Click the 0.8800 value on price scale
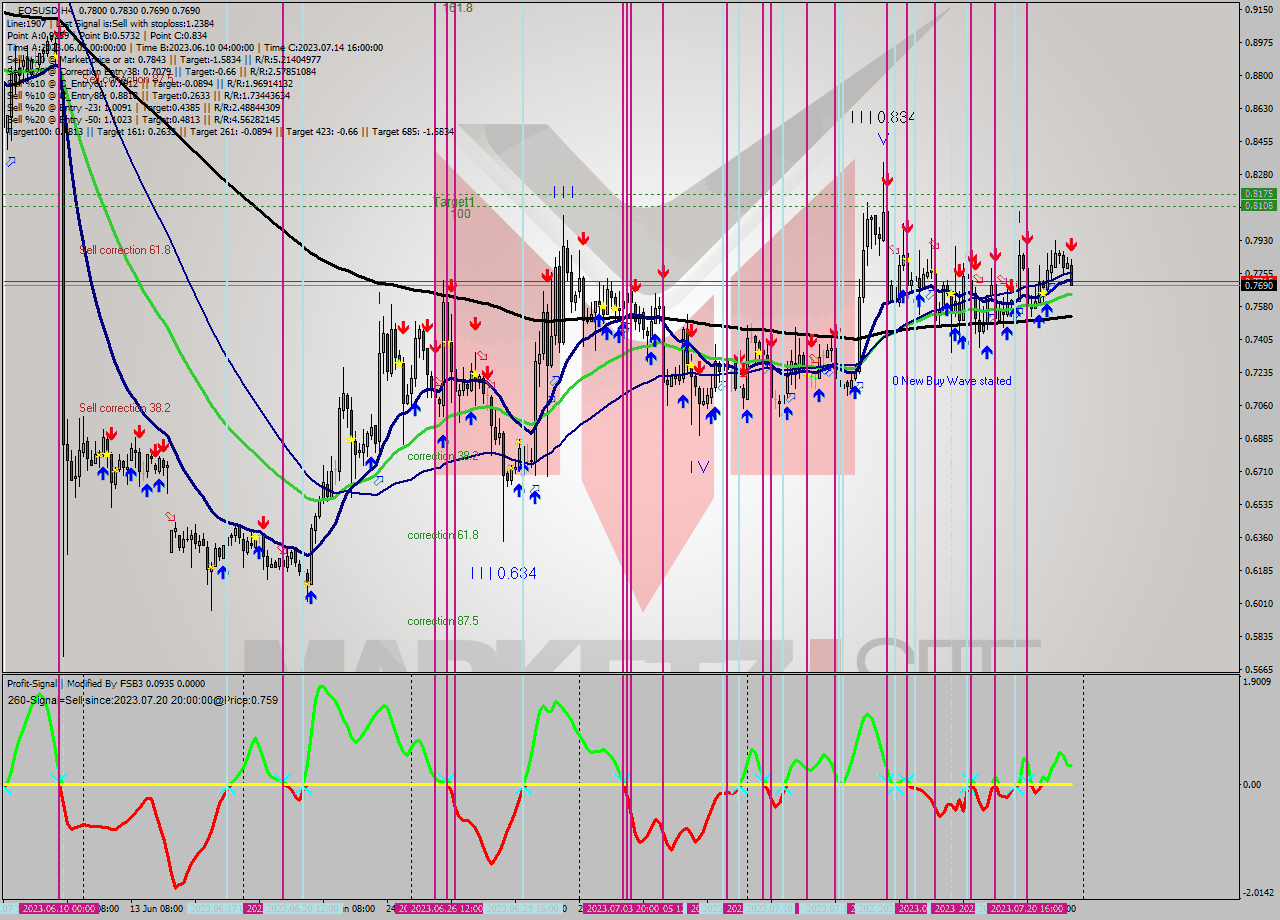 pyautogui.click(x=1258, y=75)
